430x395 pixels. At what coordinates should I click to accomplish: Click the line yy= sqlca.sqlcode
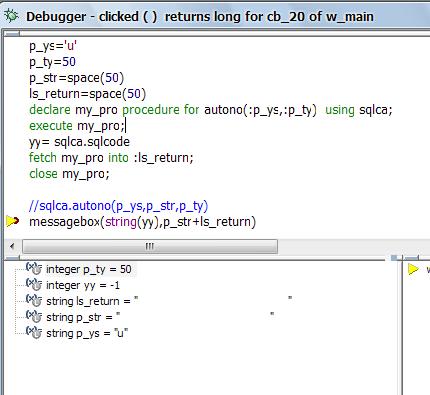point(79,142)
